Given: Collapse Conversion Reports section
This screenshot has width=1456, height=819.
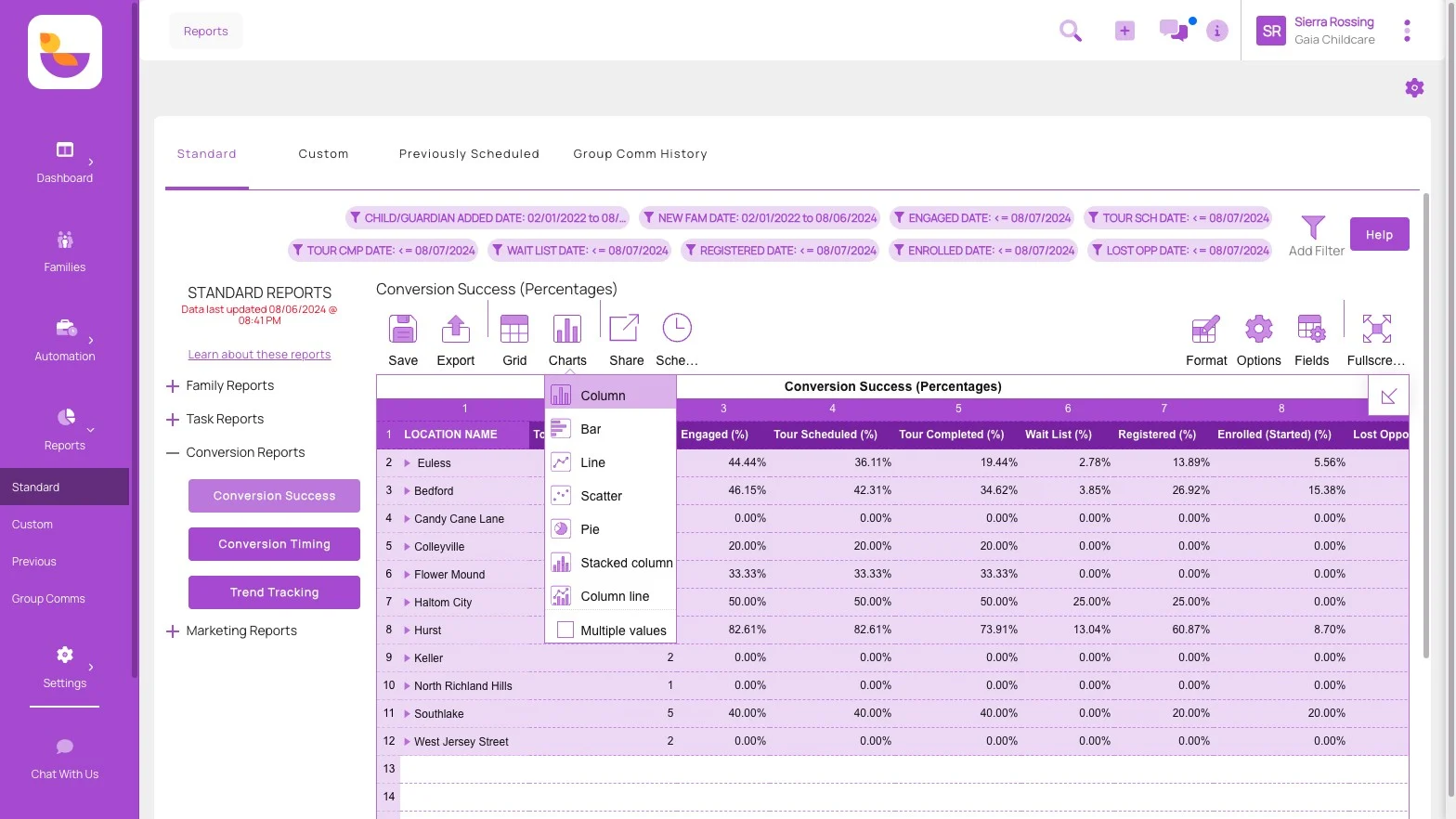Looking at the screenshot, I should 172,453.
